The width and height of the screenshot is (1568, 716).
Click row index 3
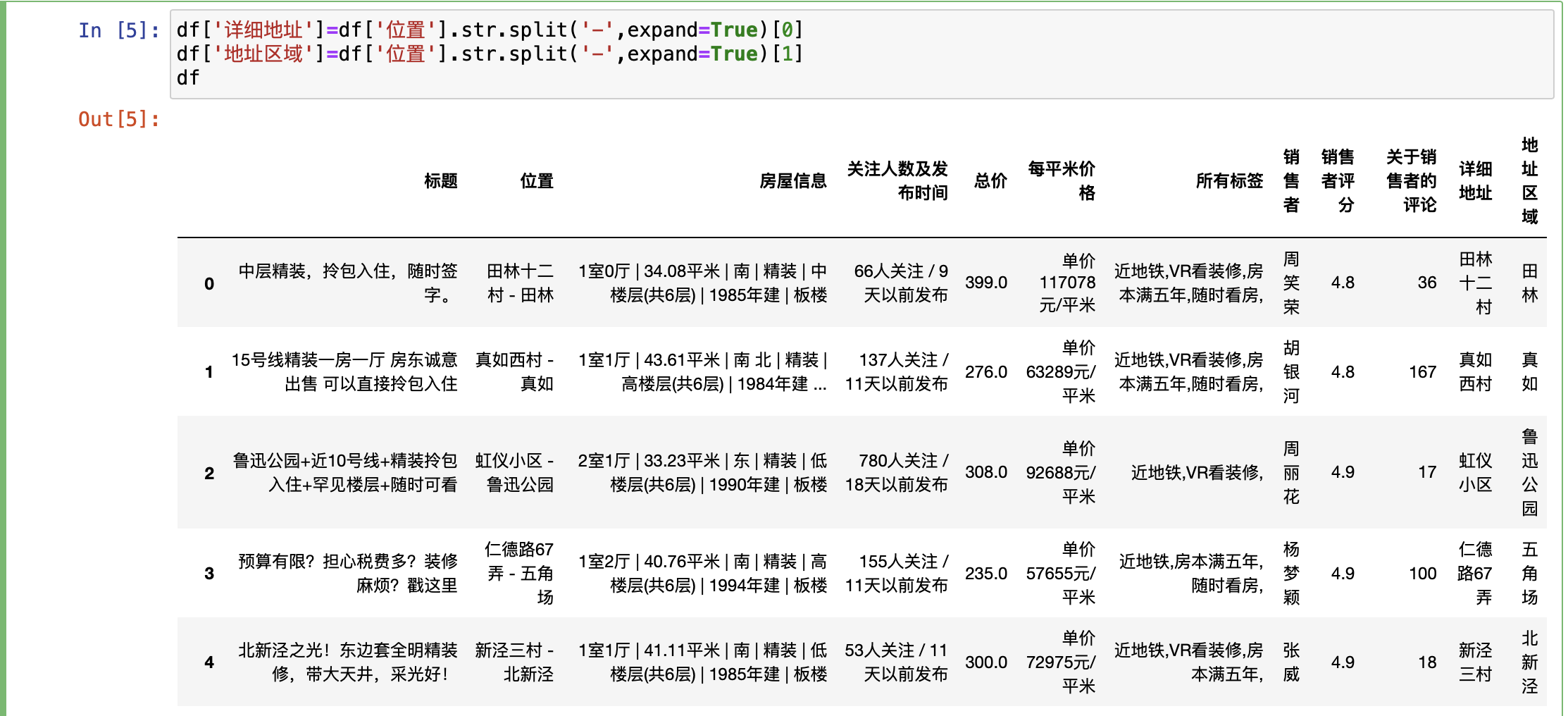(209, 574)
